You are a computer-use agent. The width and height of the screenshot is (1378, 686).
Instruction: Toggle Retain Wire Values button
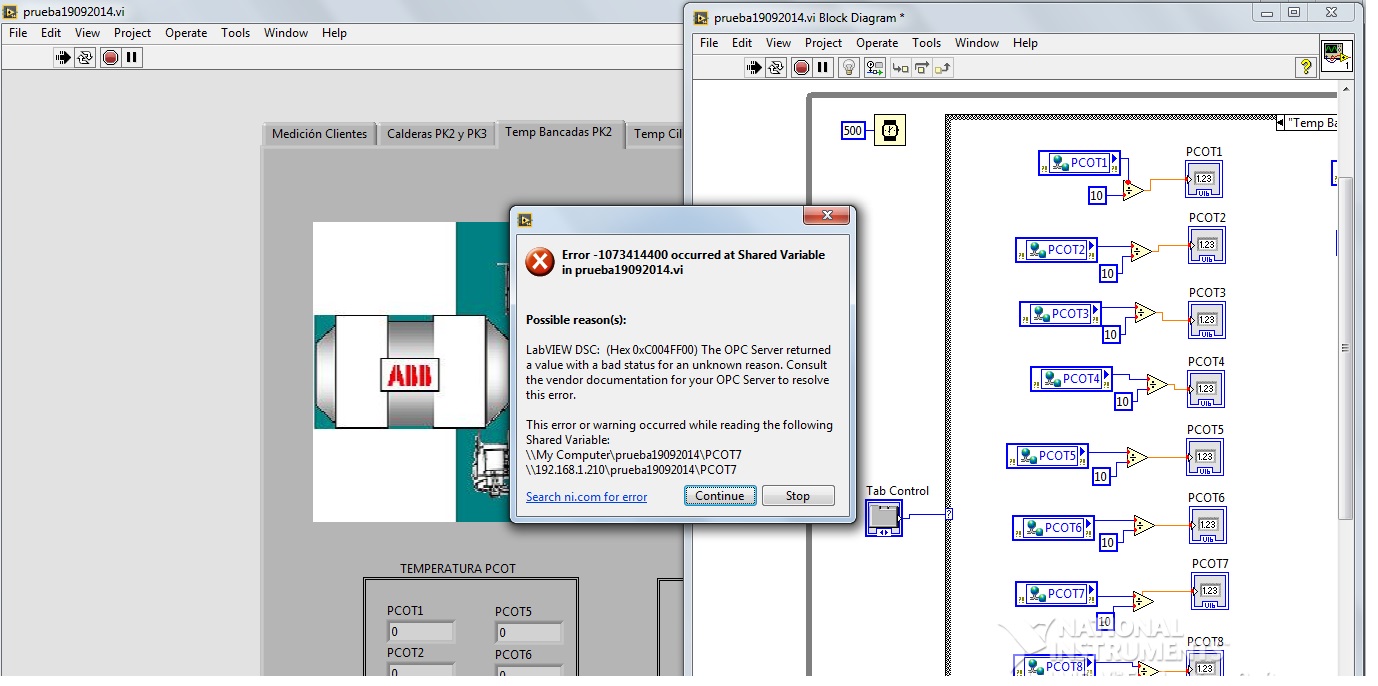pyautogui.click(x=875, y=67)
